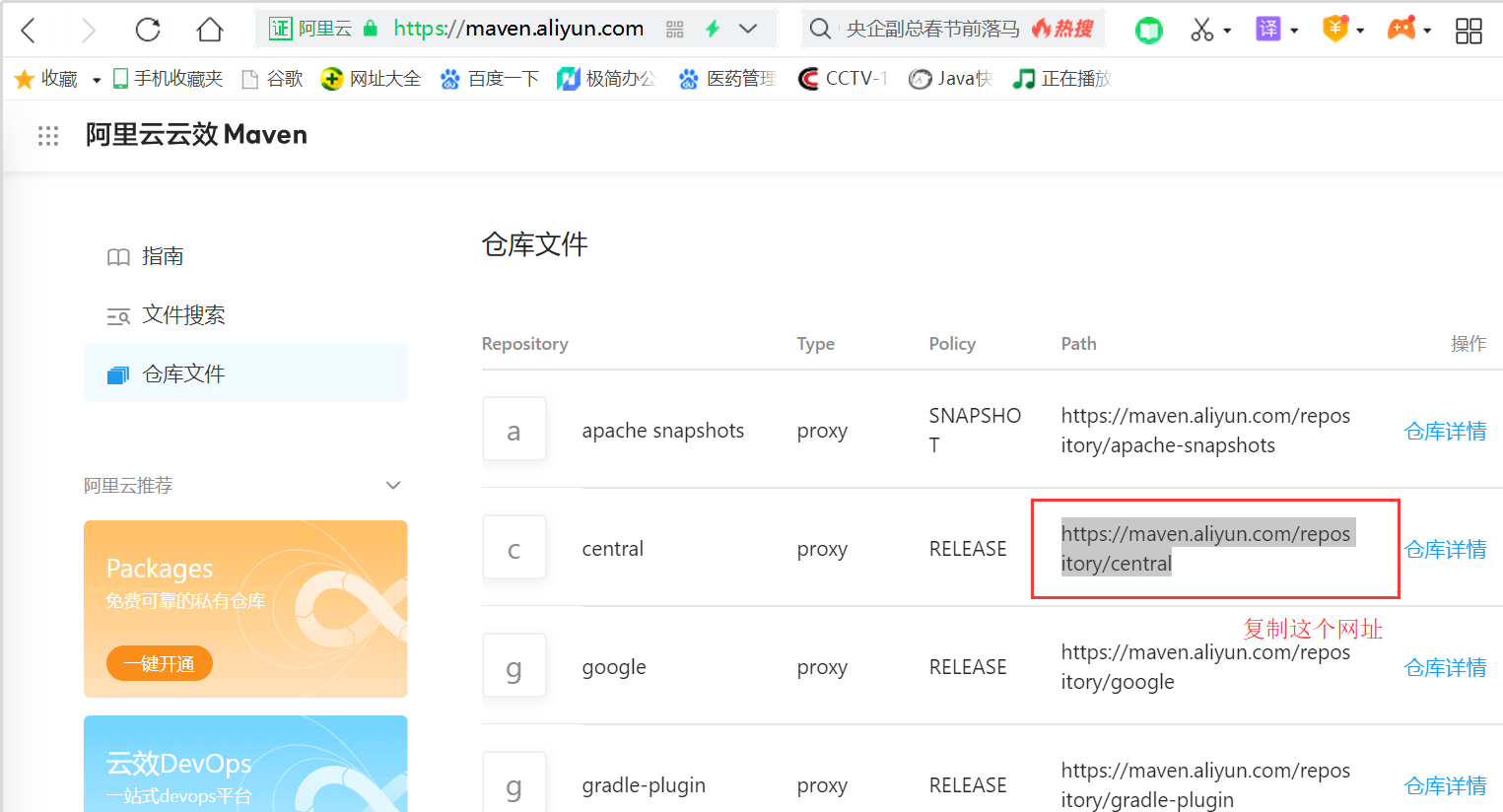Open the extensions grid icon
The width and height of the screenshot is (1503, 812).
[1469, 31]
